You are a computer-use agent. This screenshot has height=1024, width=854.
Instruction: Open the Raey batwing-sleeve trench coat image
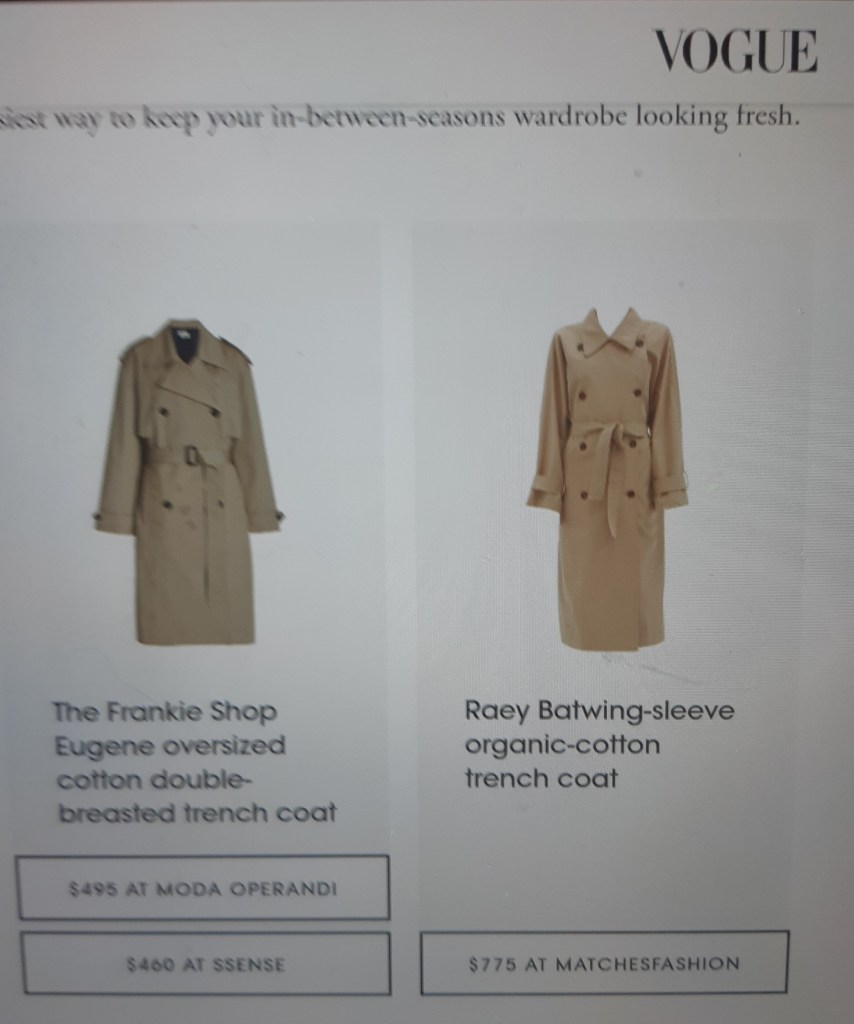(x=609, y=479)
